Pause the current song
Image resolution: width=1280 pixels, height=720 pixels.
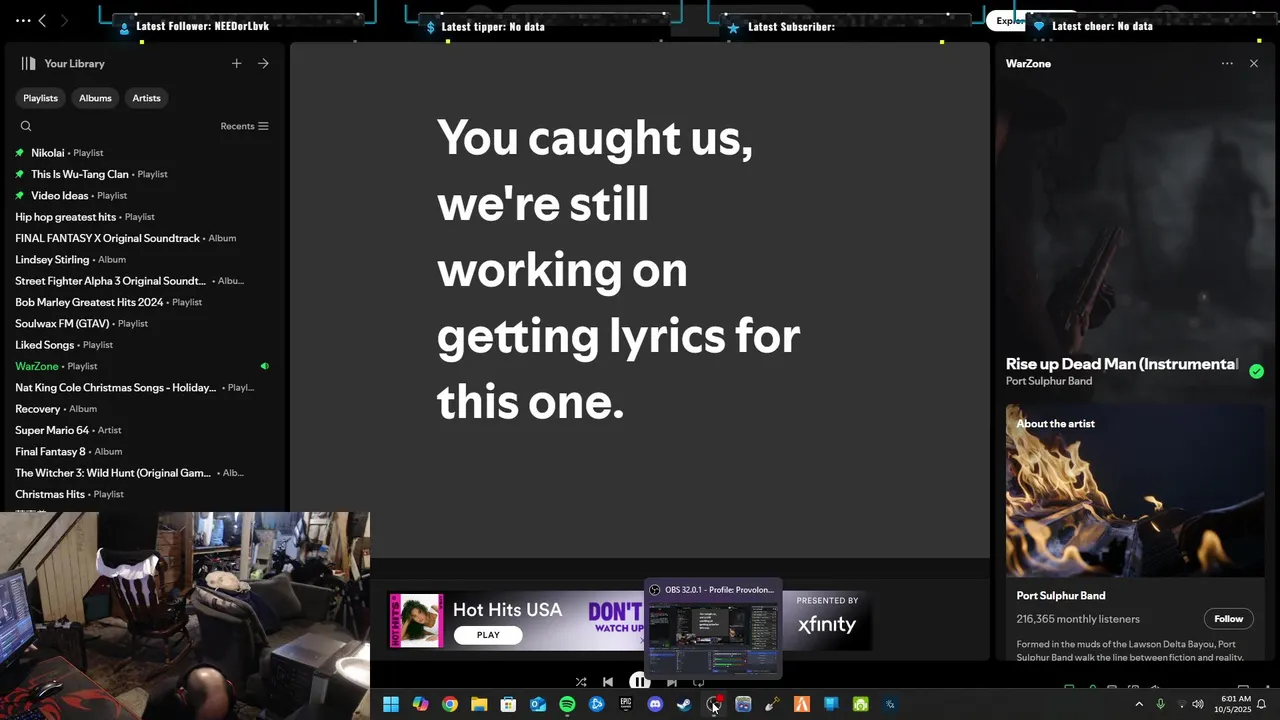pos(639,682)
